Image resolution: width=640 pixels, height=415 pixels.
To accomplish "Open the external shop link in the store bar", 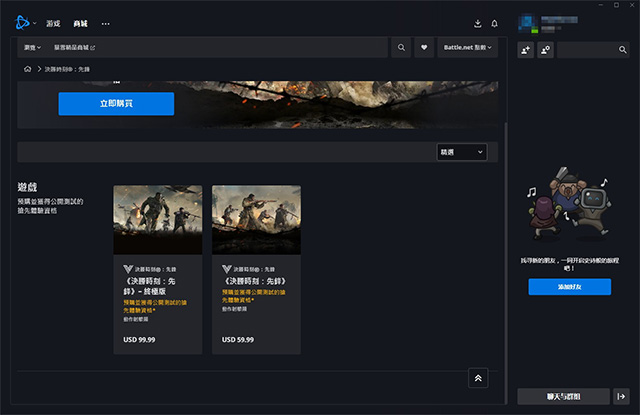I will tap(74, 47).
